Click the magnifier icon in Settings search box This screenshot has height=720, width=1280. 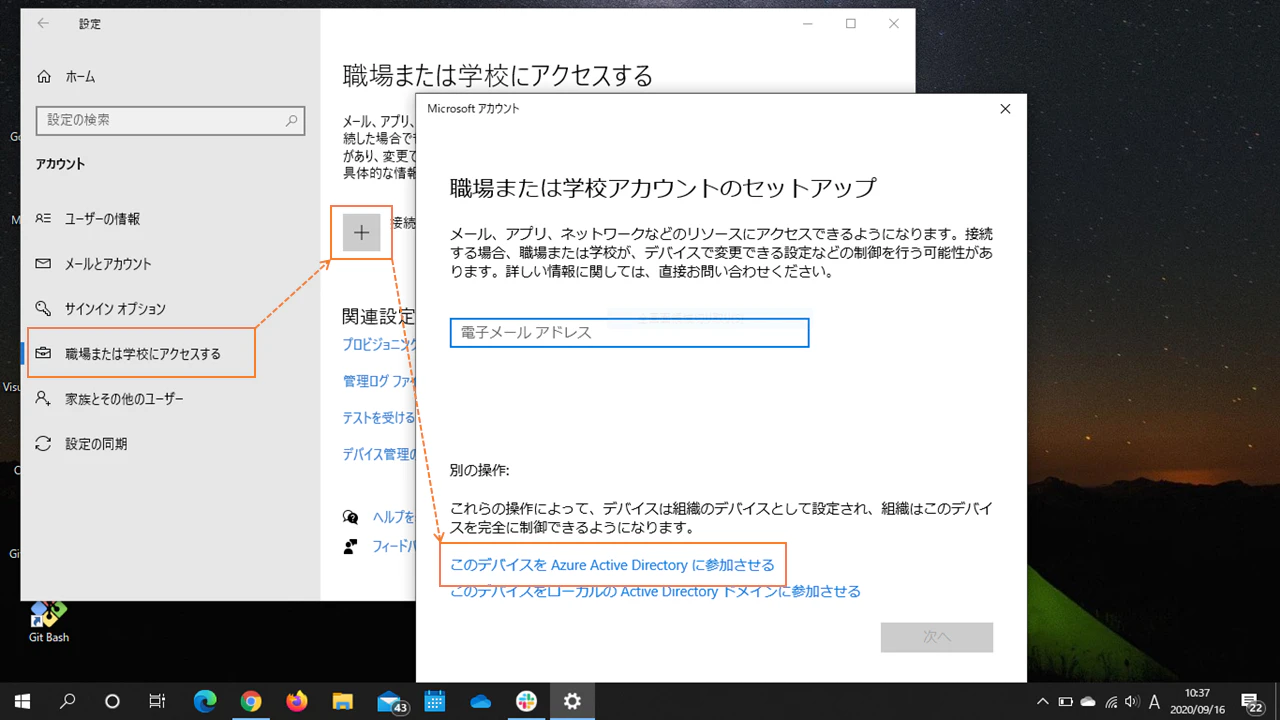click(291, 121)
